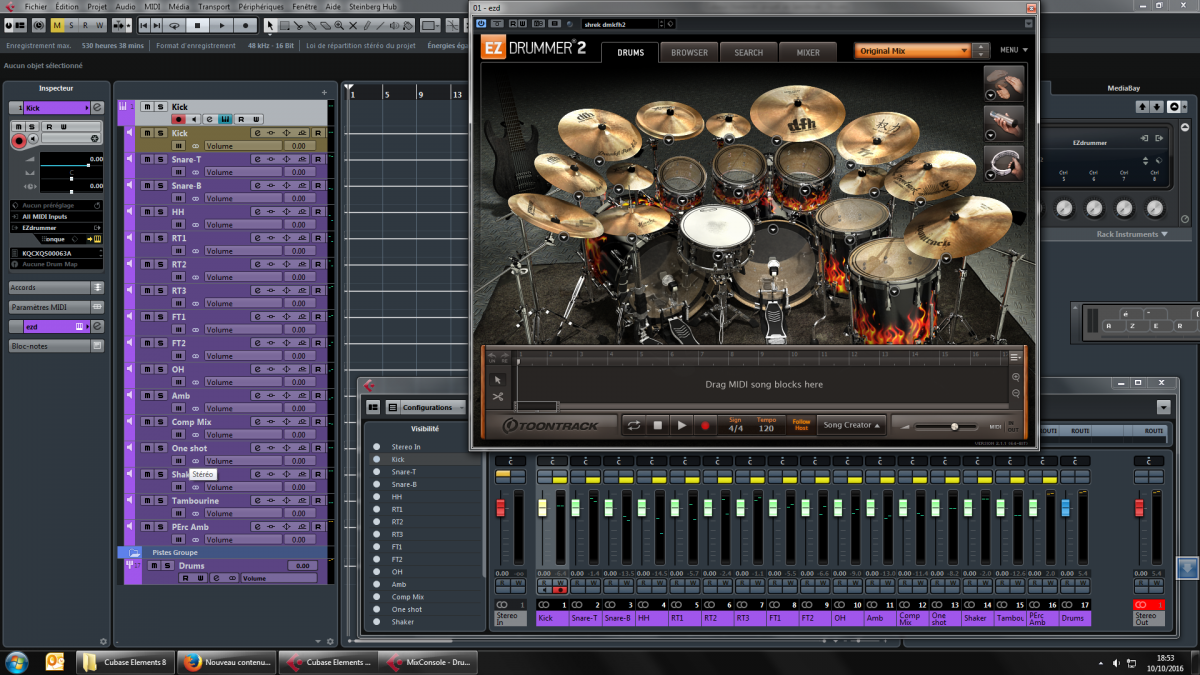Switch to EZdrummer MIXER tab
Viewport: 1200px width, 675px height.
point(808,52)
